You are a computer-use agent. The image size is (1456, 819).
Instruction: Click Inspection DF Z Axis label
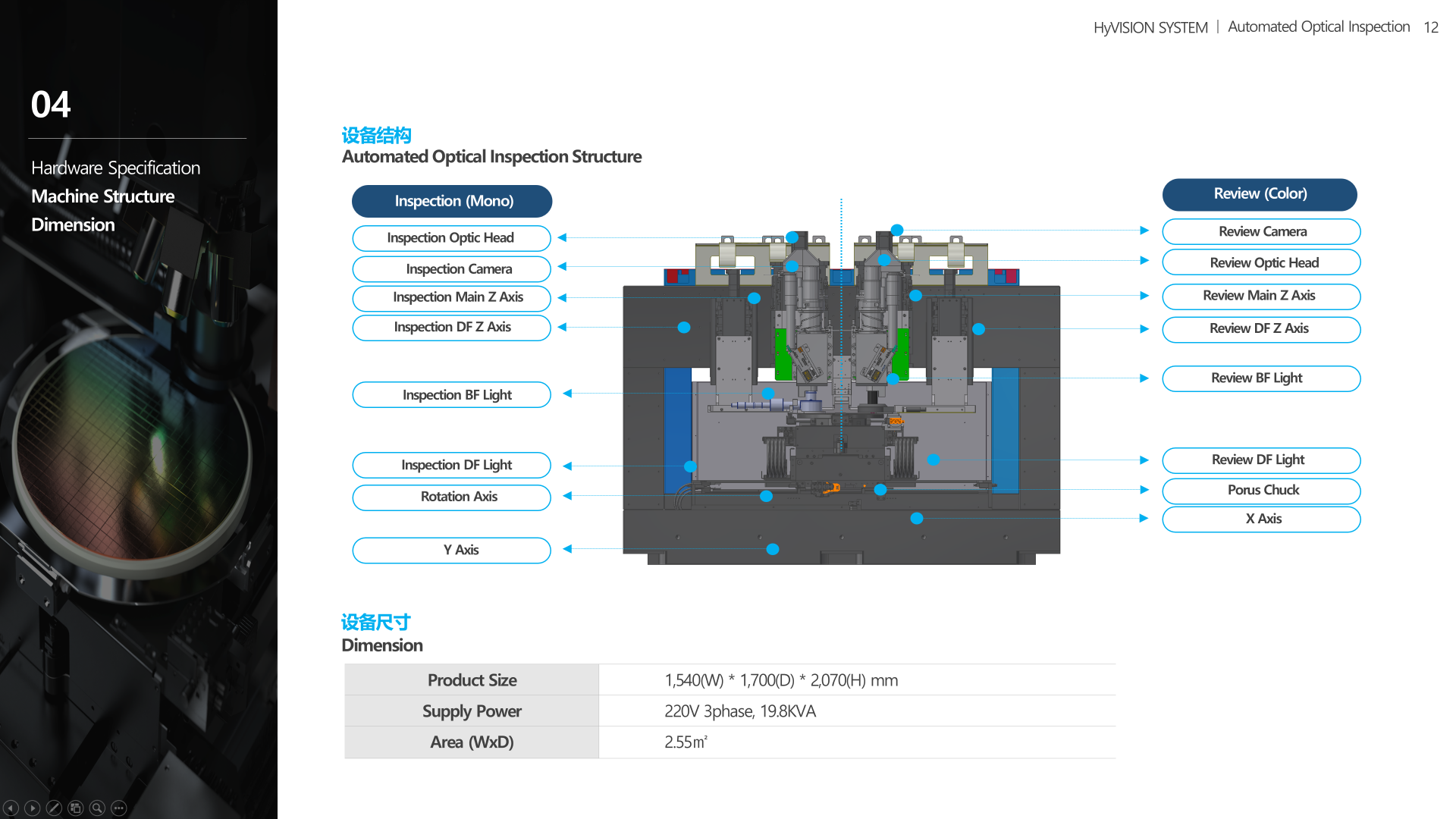click(451, 328)
